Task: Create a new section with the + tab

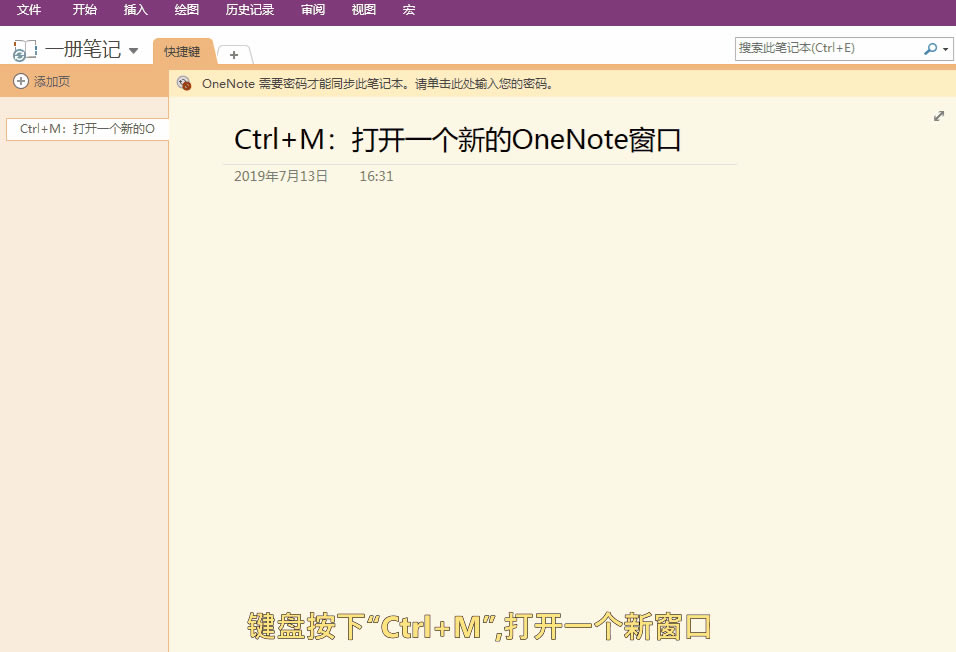Action: tap(233, 54)
